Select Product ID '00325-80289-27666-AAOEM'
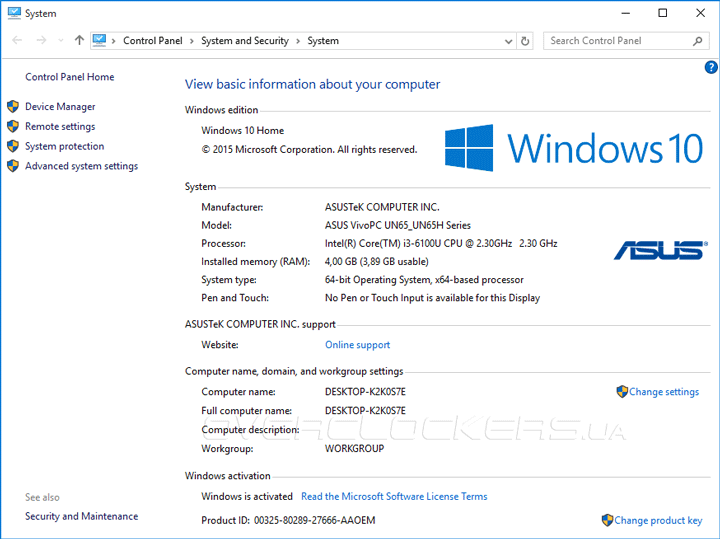This screenshot has width=720, height=539. (315, 520)
